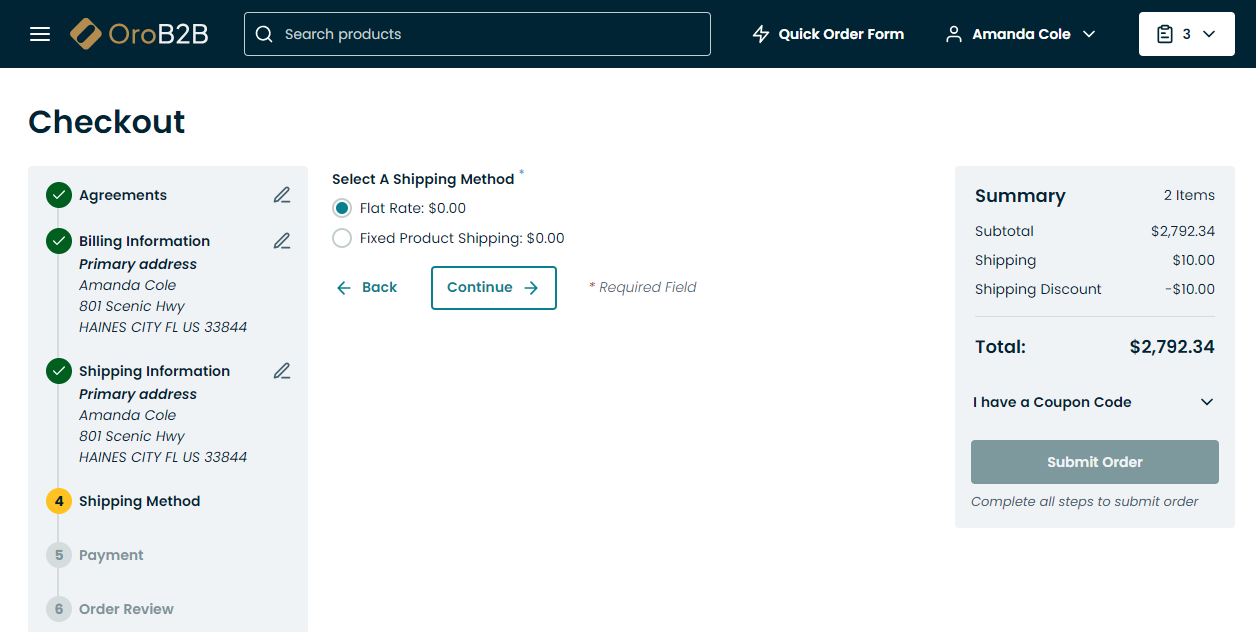1256x632 pixels.
Task: Open the shopping list dropdown chevron
Action: click(x=1209, y=34)
